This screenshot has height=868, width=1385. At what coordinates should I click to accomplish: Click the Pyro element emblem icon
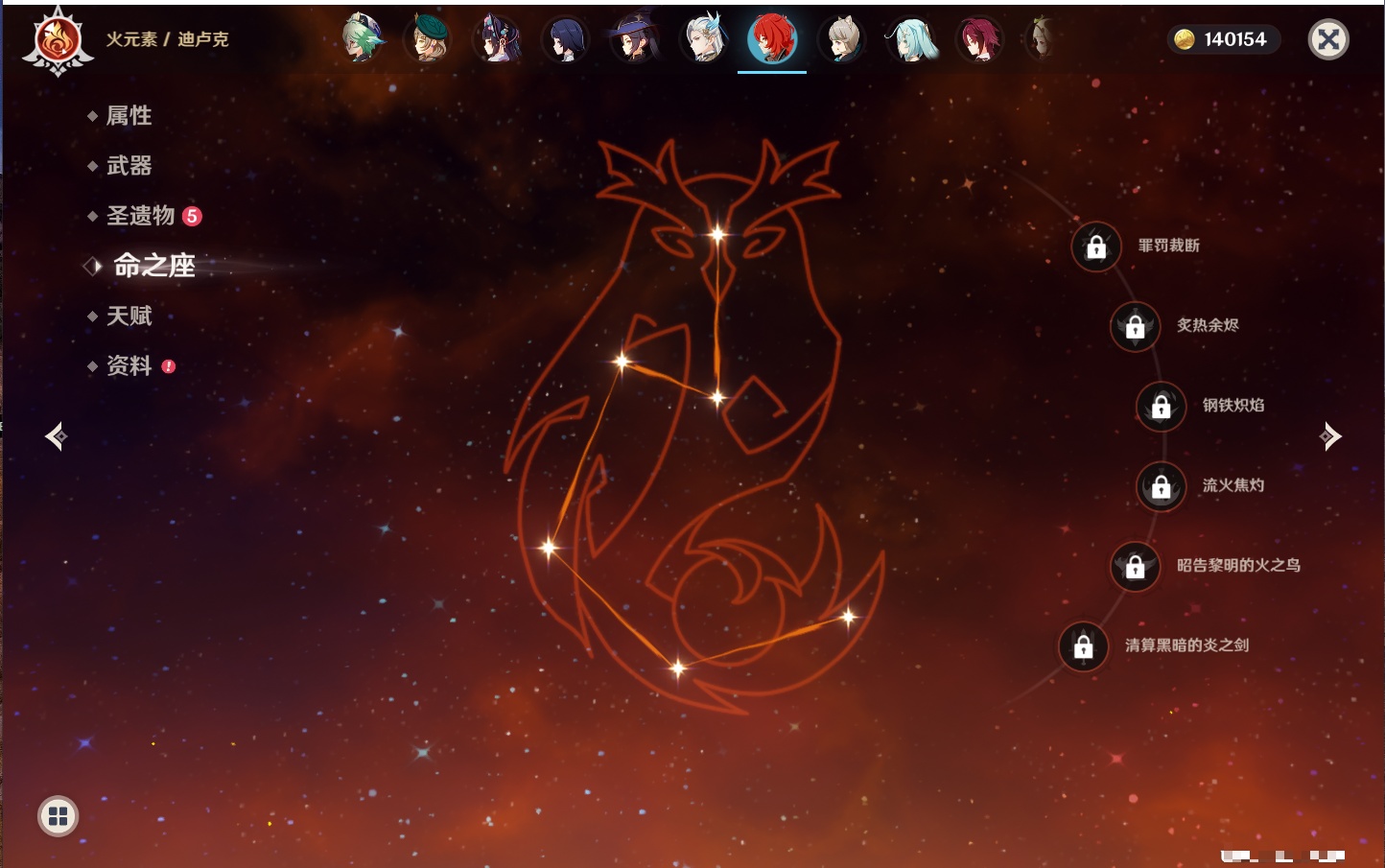(58, 40)
